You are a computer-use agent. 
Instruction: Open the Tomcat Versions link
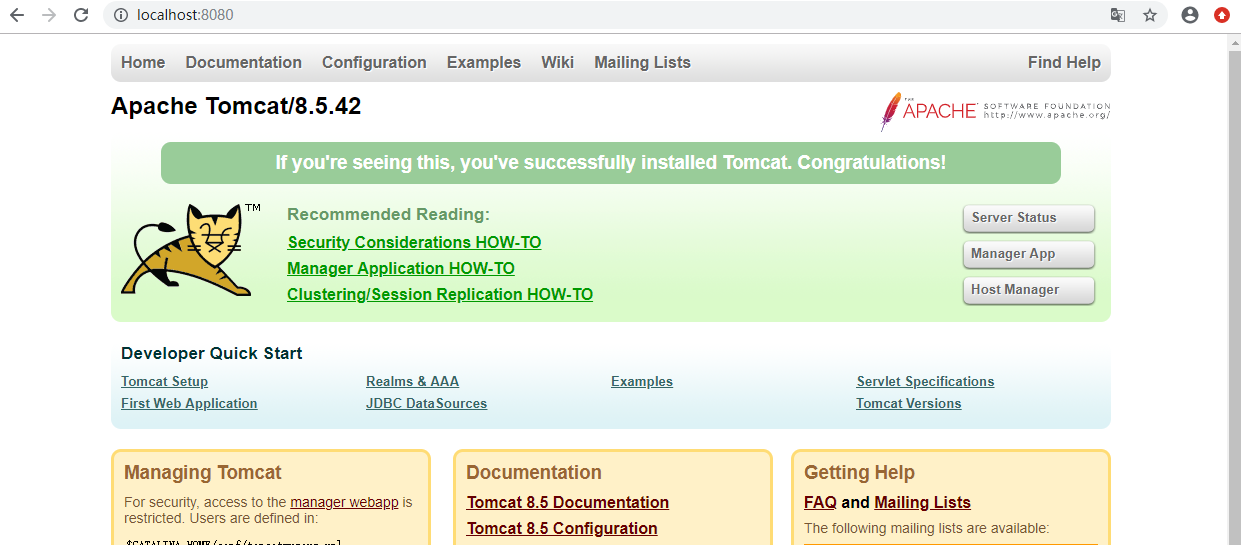908,403
